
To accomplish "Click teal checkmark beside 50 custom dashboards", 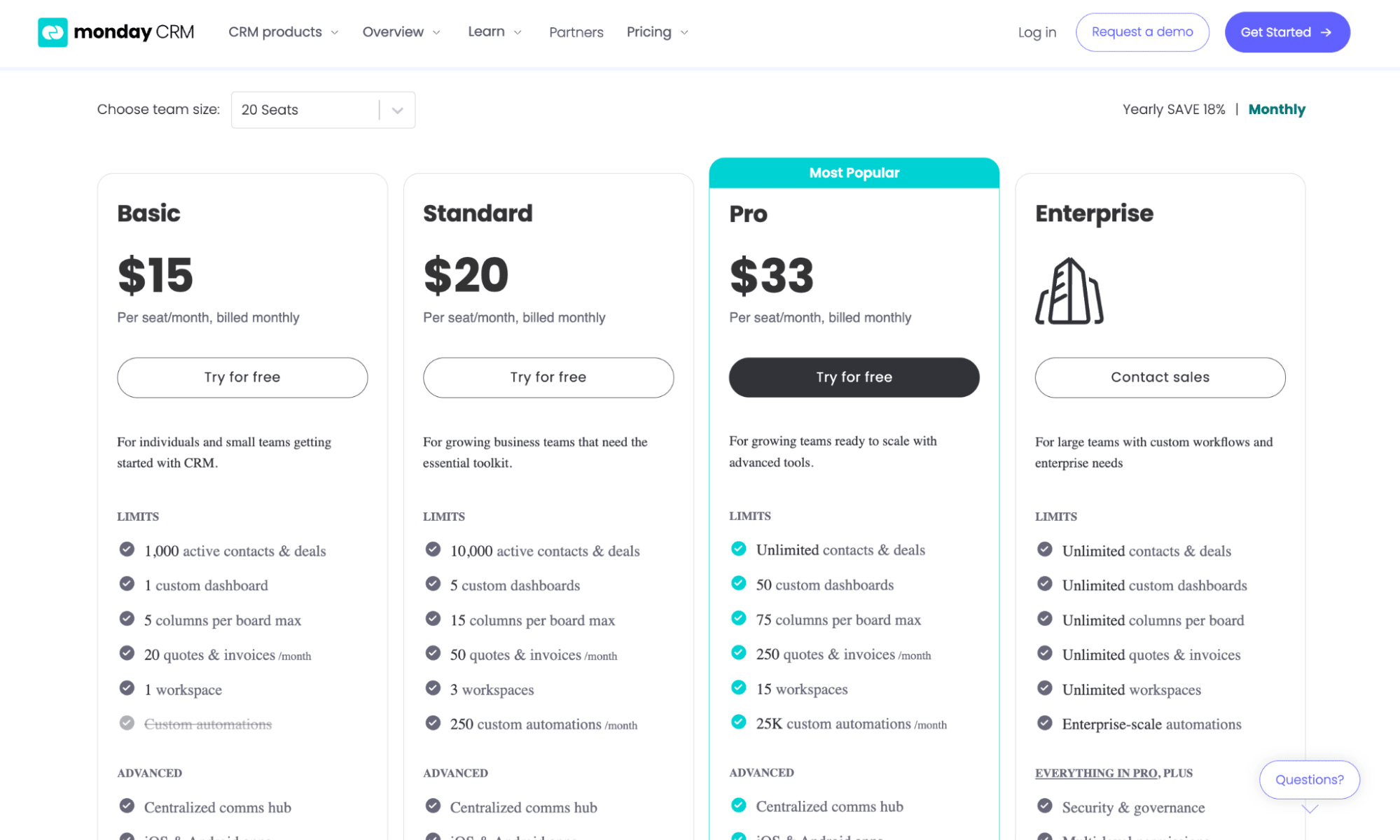I will point(738,583).
